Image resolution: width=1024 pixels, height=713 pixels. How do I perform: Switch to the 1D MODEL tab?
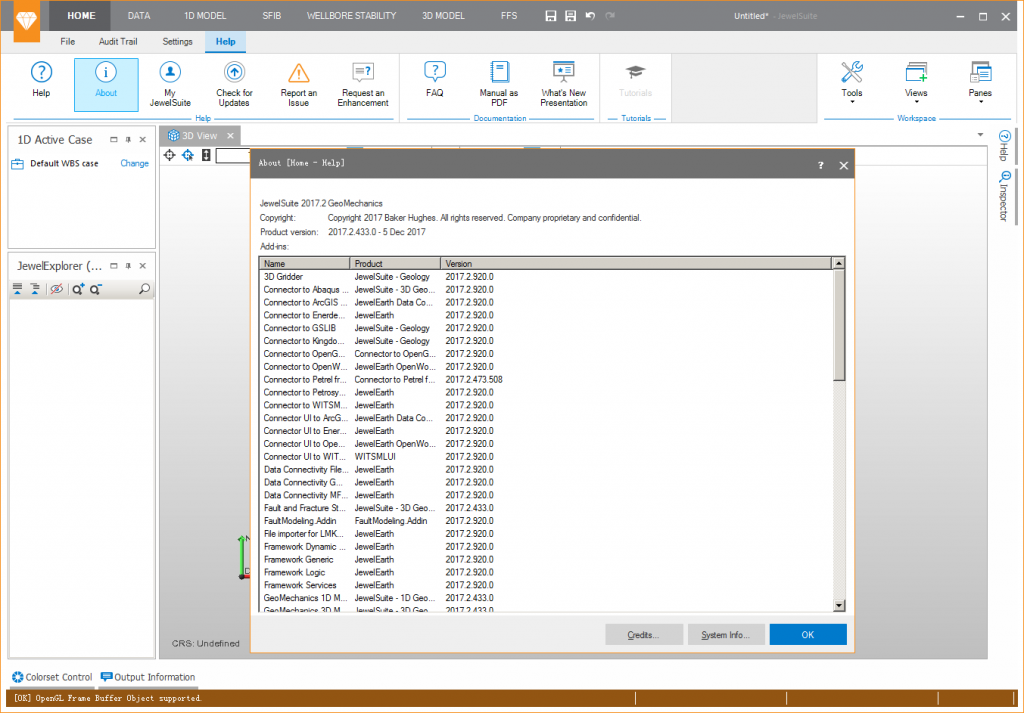205,16
